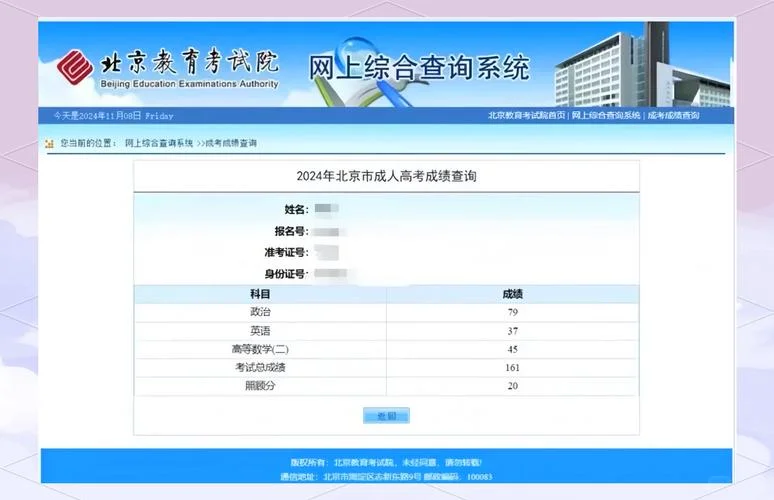The width and height of the screenshot is (774, 500).
Task: Select the score 79 for 政治
Action: 512,312
